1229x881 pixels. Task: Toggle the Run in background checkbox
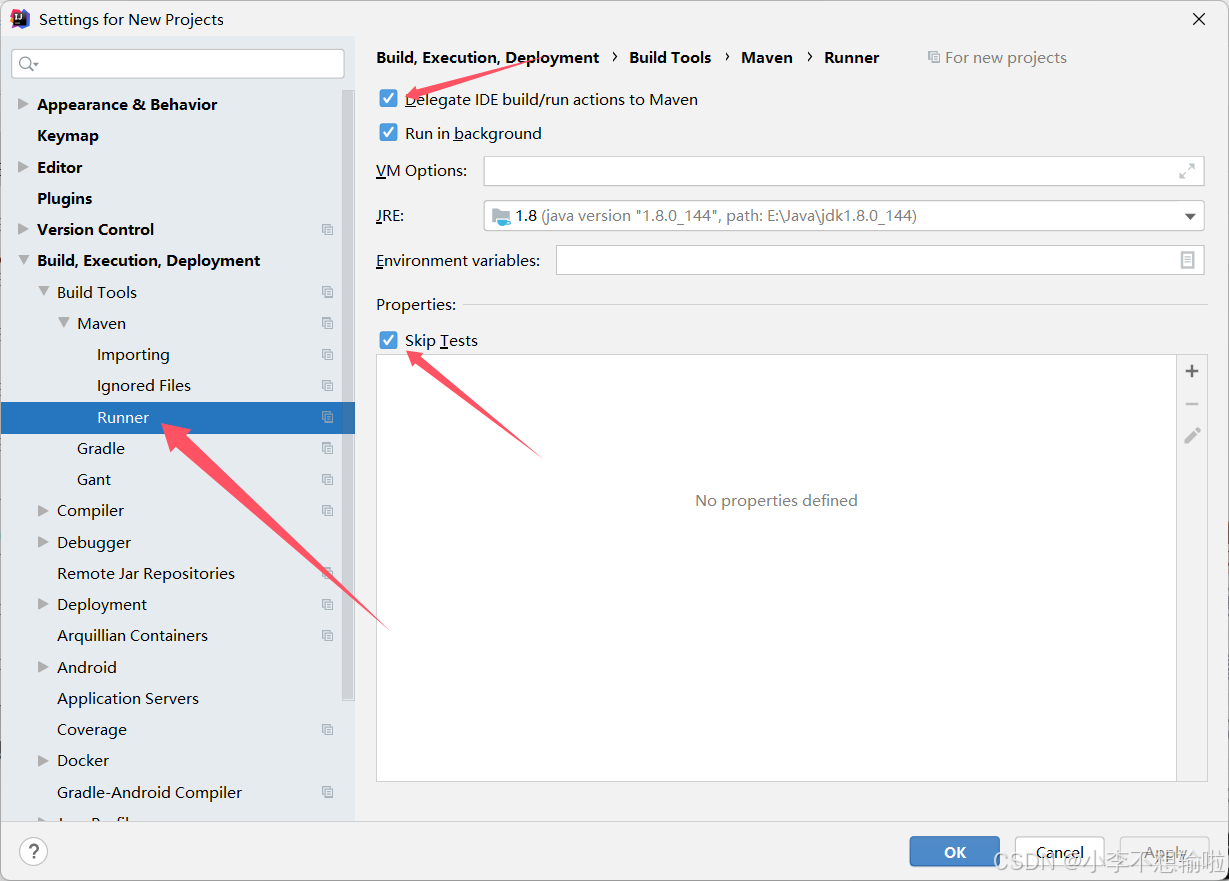click(x=389, y=133)
